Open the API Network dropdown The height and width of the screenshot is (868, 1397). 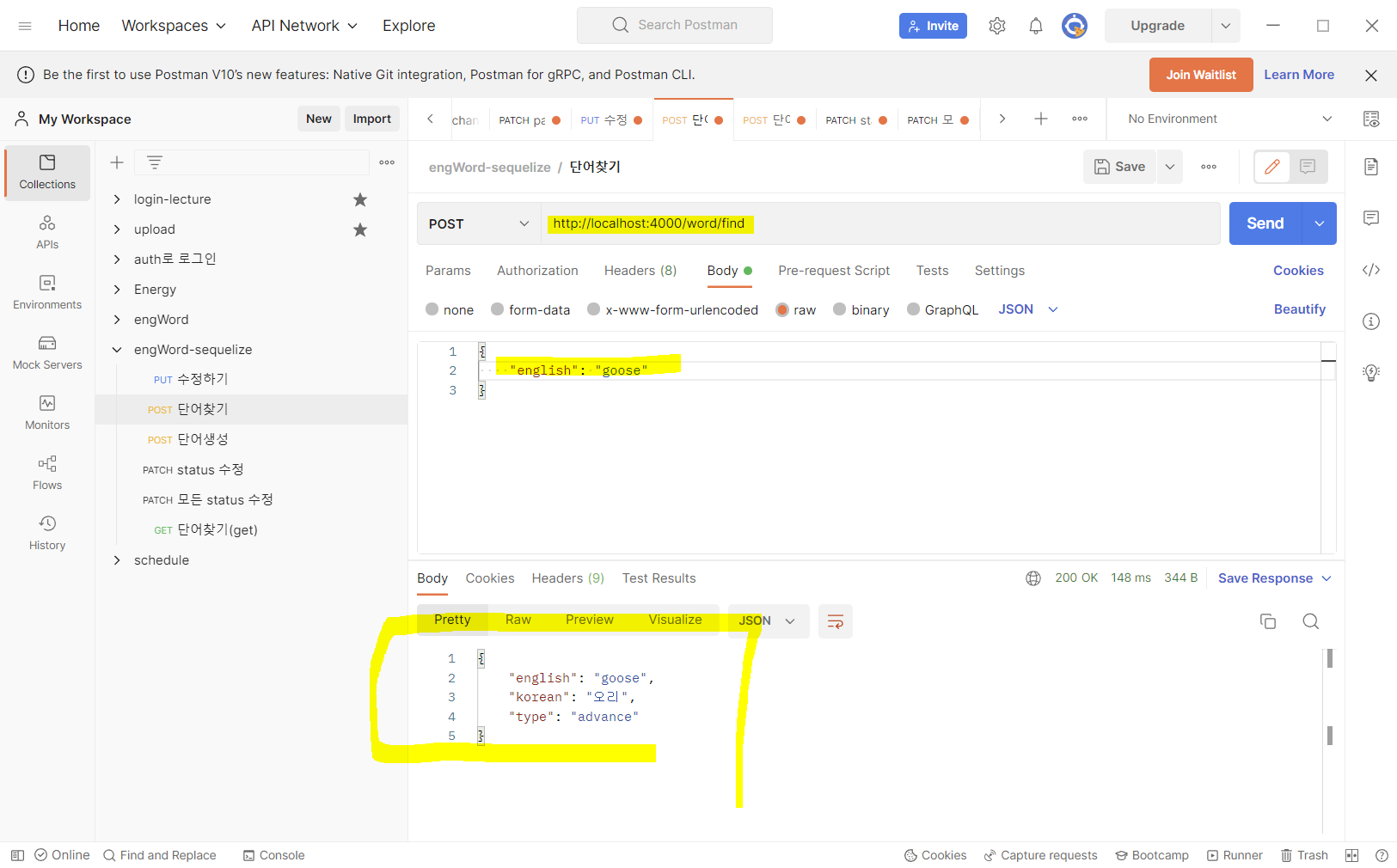click(304, 26)
